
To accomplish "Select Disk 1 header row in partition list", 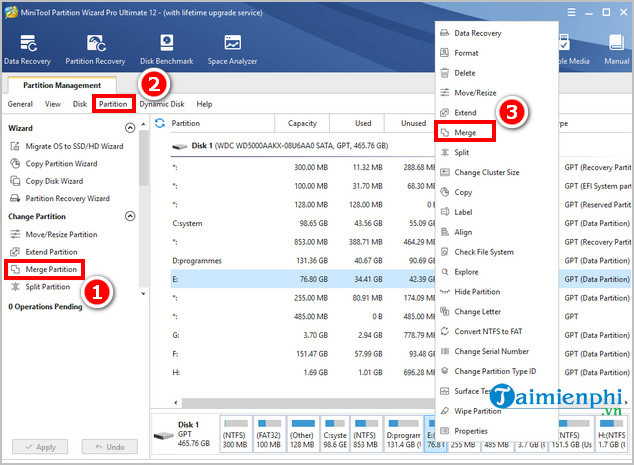I will coord(303,146).
